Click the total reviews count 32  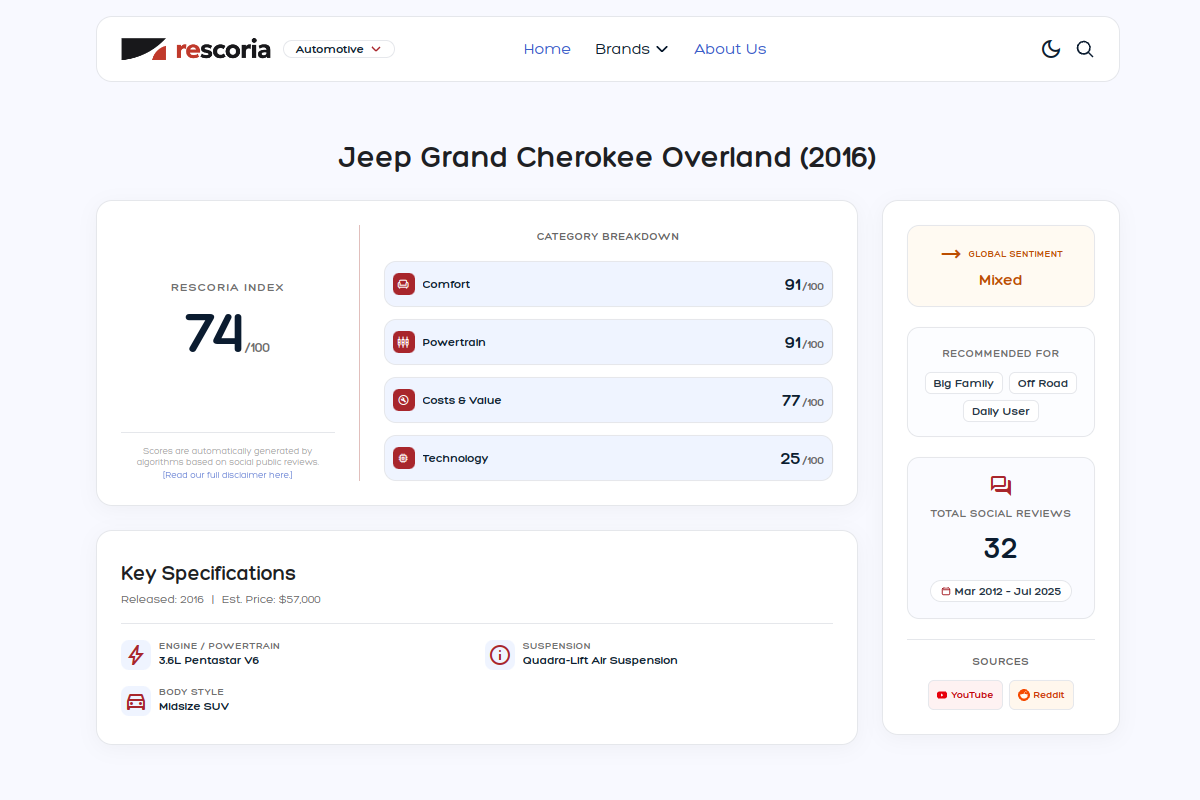pyautogui.click(x=1001, y=548)
